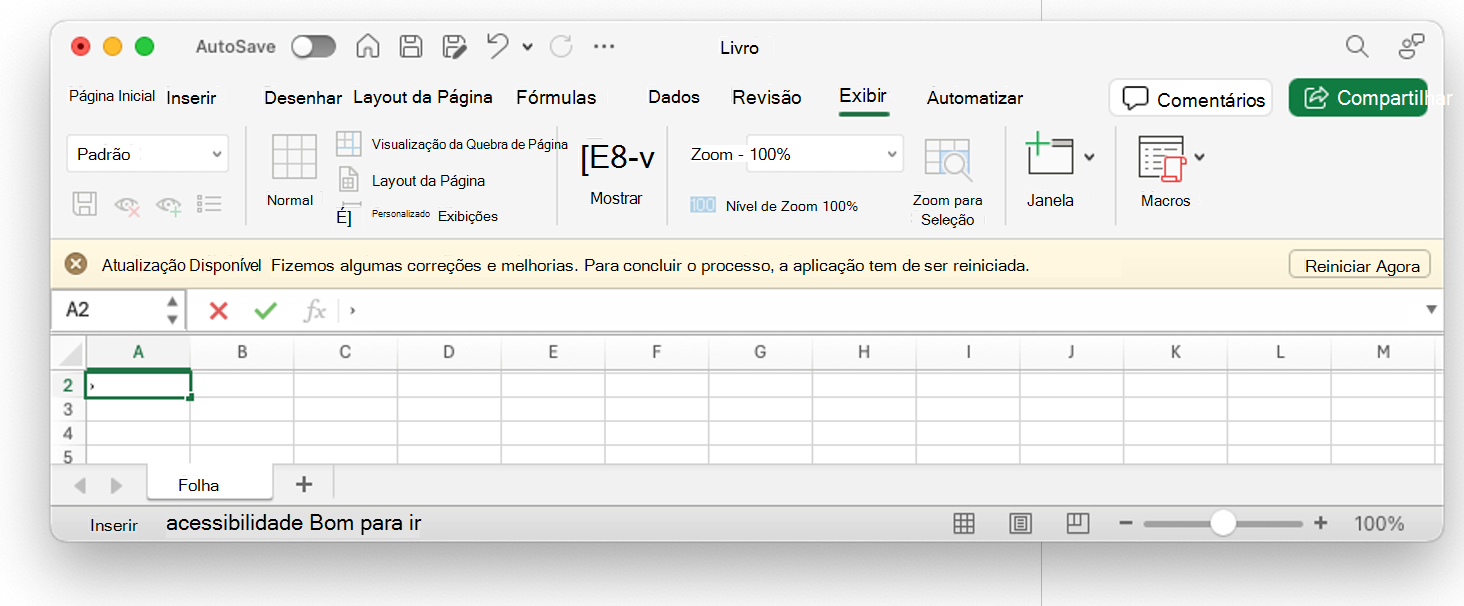Expand the Macros dropdown arrow

click(x=1199, y=157)
